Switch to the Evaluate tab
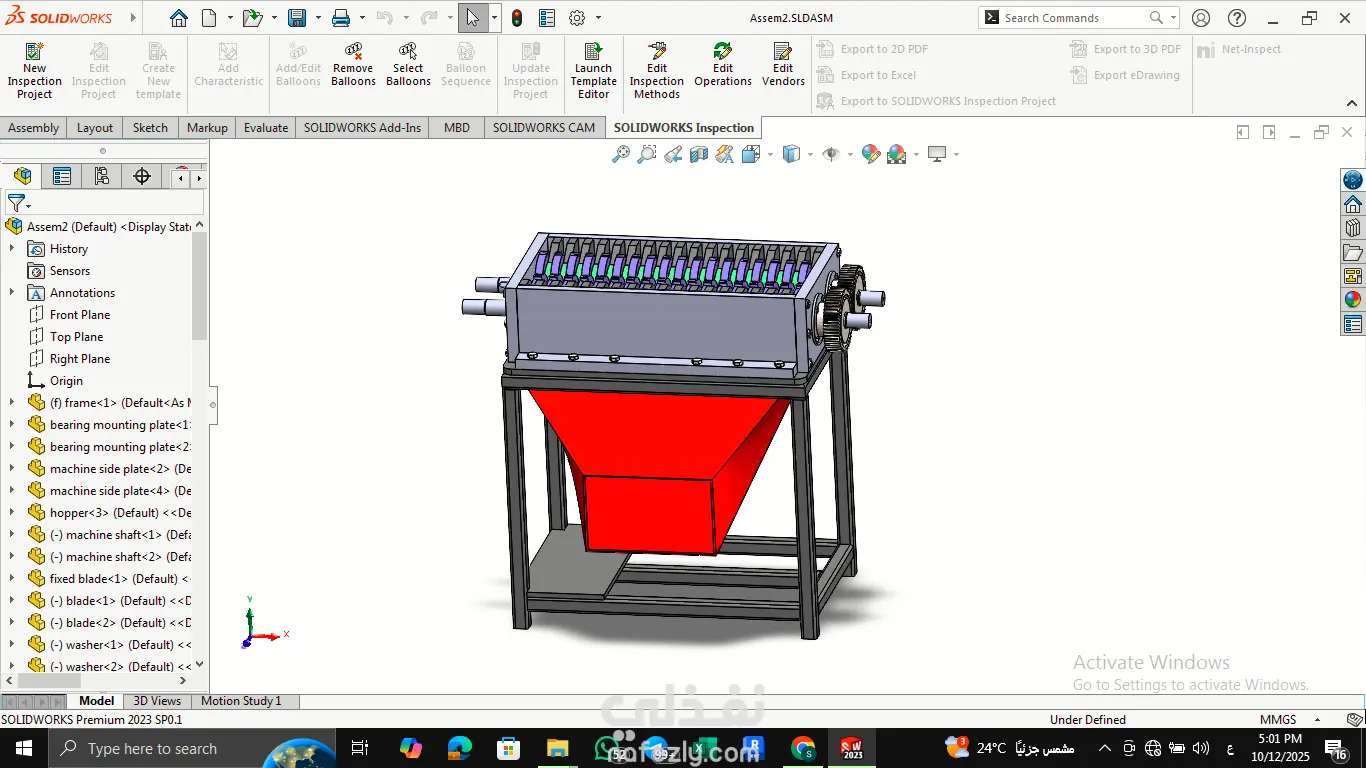 [x=266, y=128]
